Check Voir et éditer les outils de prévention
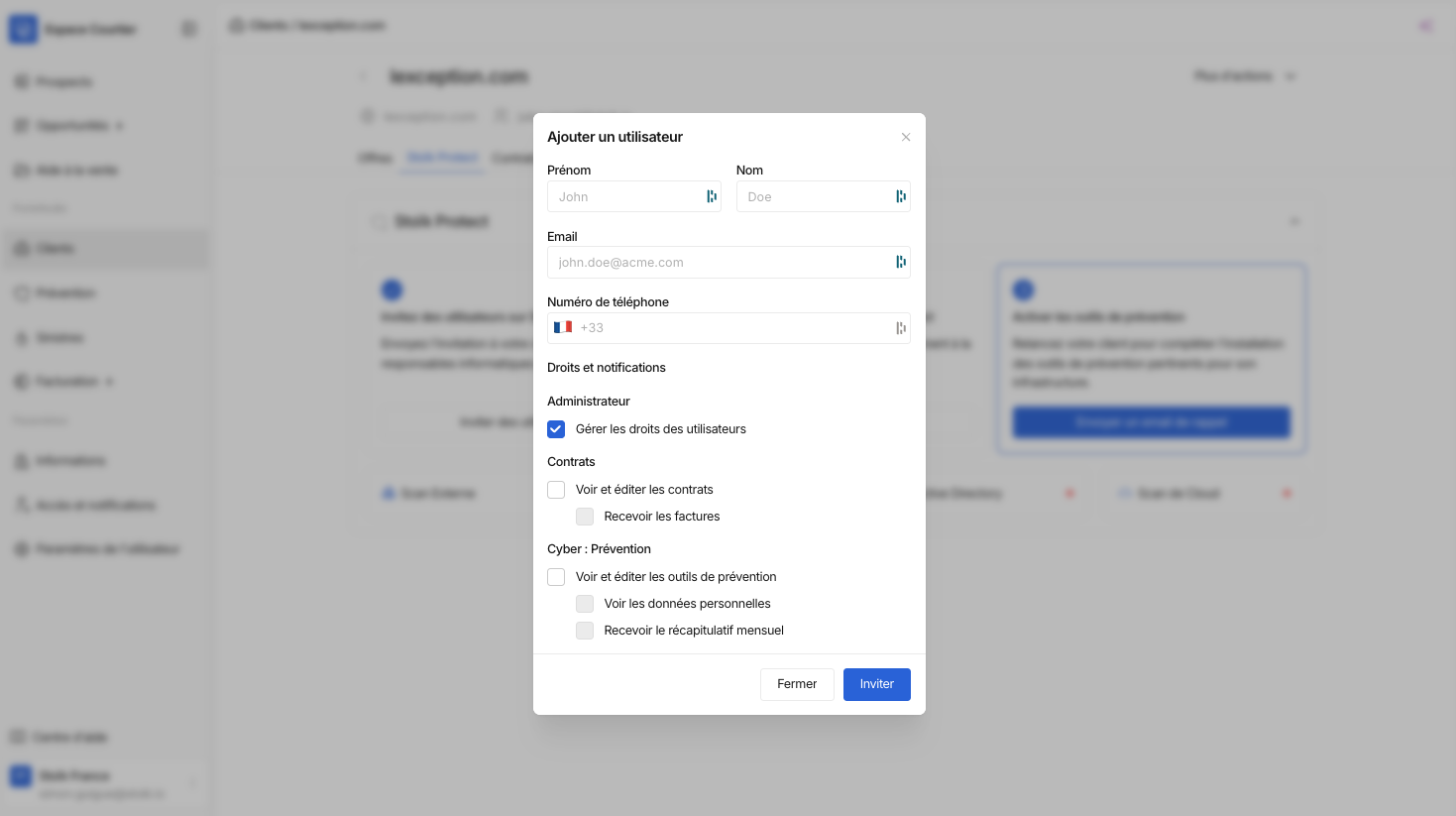 pyautogui.click(x=556, y=577)
